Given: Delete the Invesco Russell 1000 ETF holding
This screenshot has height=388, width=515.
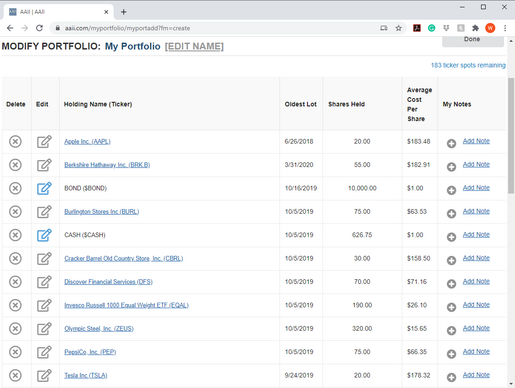Looking at the screenshot, I should click(15, 305).
